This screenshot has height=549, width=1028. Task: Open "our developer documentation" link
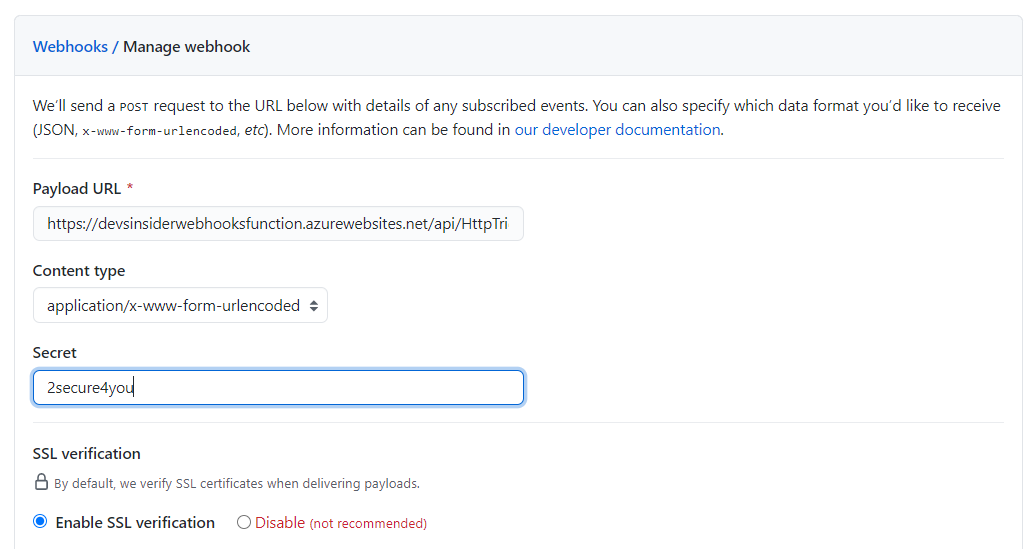tap(617, 129)
